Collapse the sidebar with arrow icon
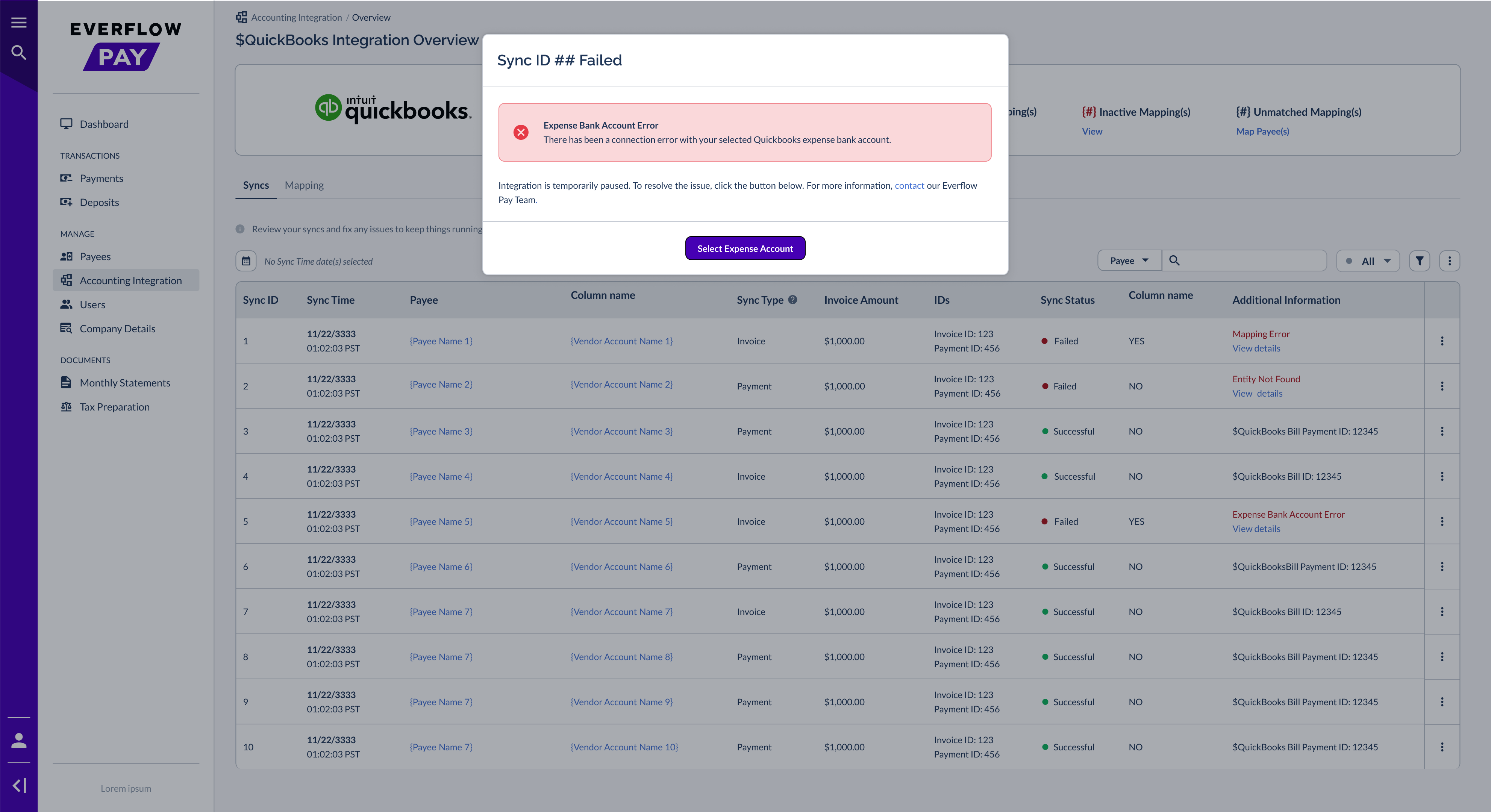 click(19, 785)
